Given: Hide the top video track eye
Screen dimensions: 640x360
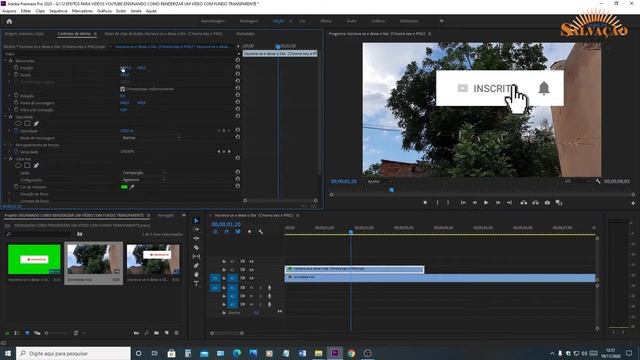Looking at the screenshot, I should click(x=251, y=261).
